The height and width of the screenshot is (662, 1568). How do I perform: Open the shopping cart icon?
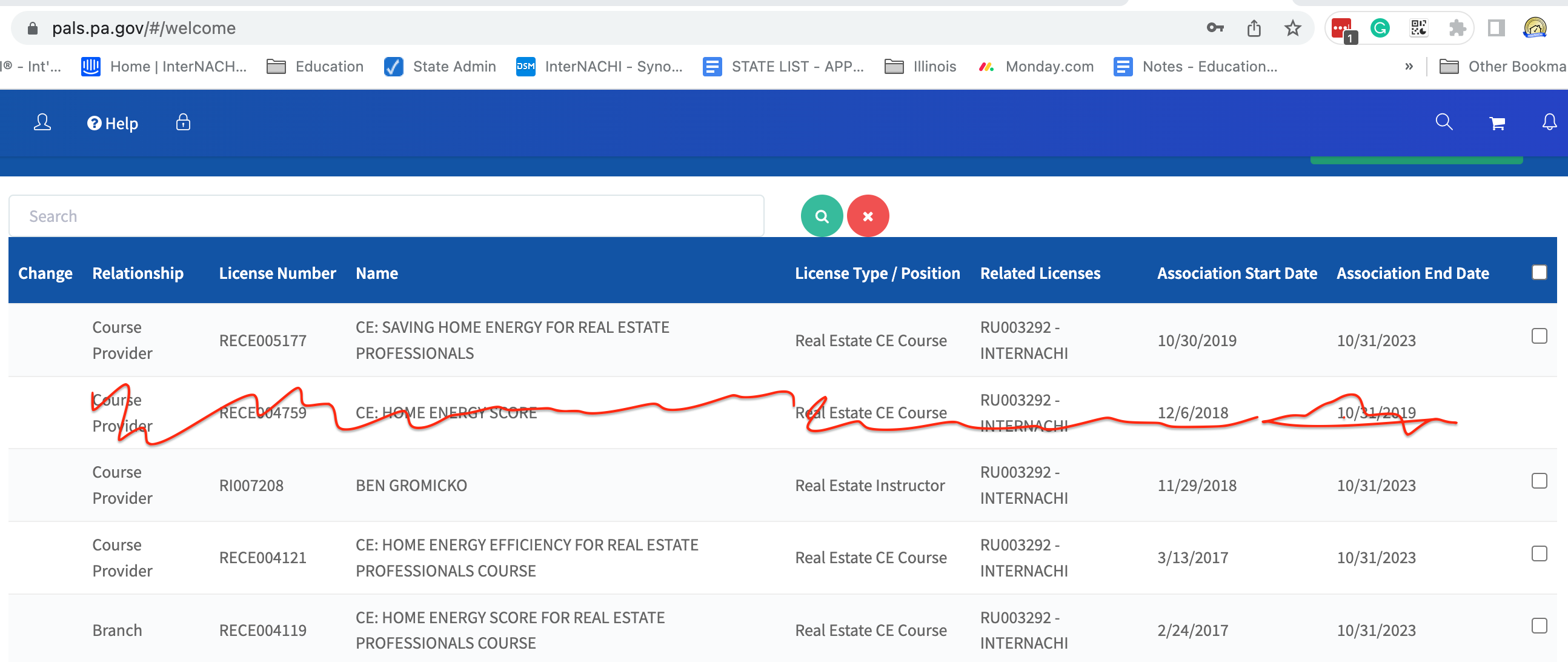click(1497, 124)
